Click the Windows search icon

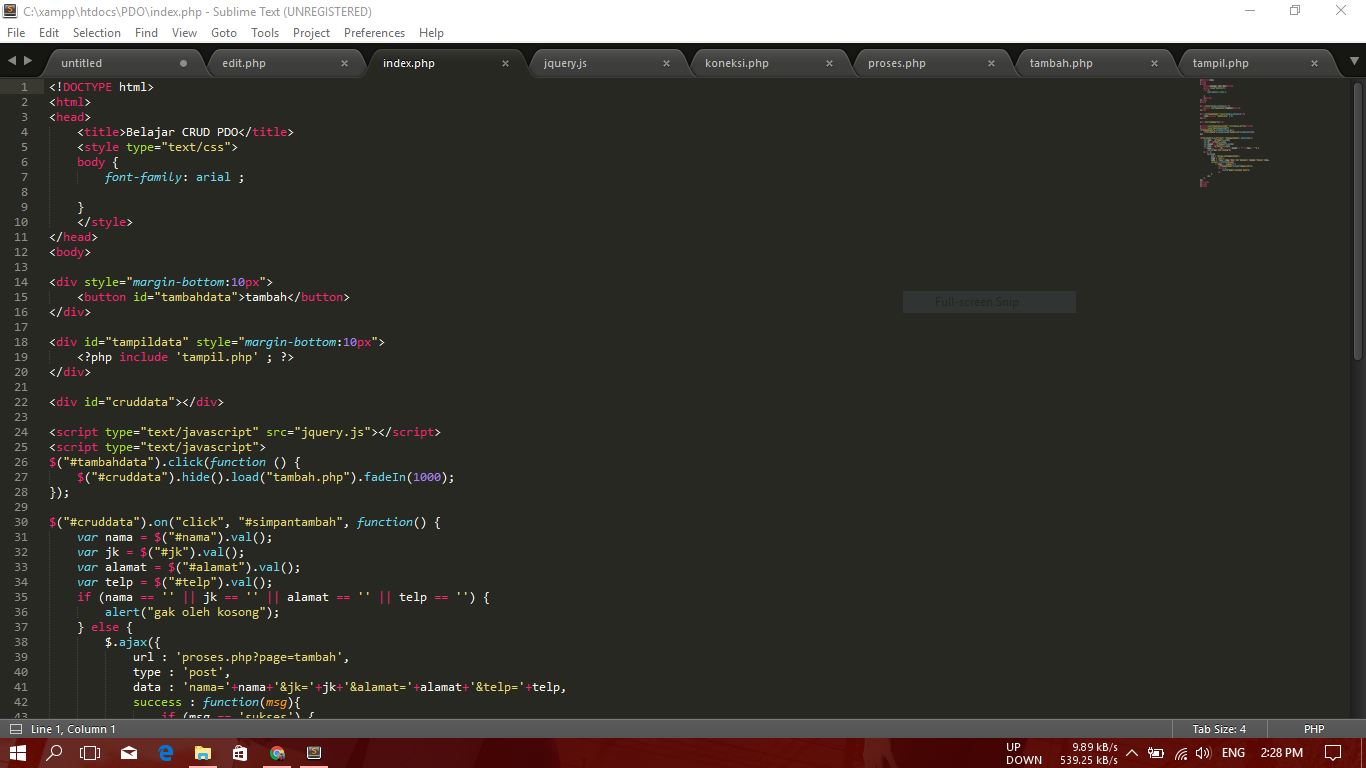[x=53, y=755]
